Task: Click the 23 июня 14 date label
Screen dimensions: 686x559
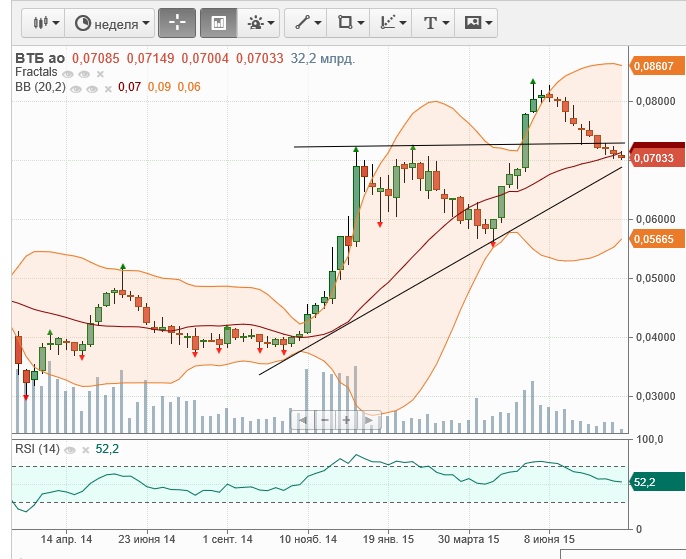Action: (x=147, y=539)
